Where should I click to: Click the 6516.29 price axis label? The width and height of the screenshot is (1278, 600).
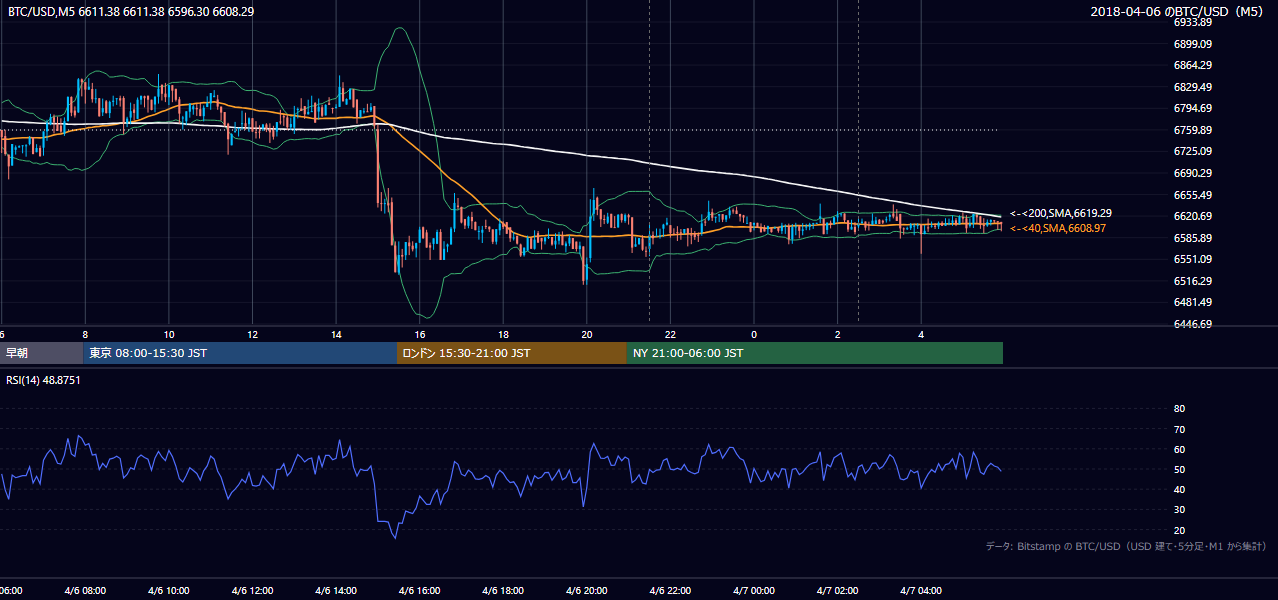coord(1193,281)
